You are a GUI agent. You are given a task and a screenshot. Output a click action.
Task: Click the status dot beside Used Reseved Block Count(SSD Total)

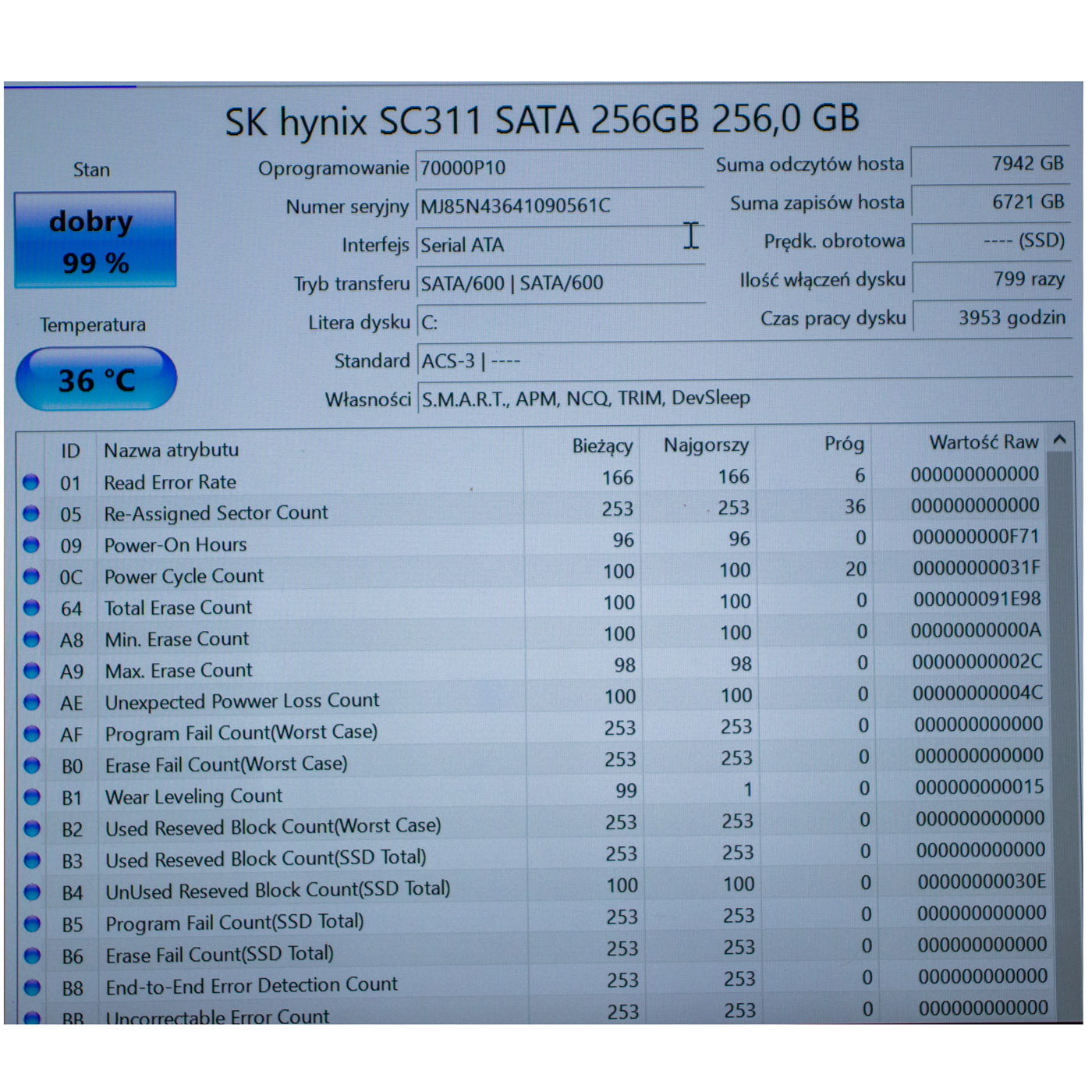coord(31,860)
